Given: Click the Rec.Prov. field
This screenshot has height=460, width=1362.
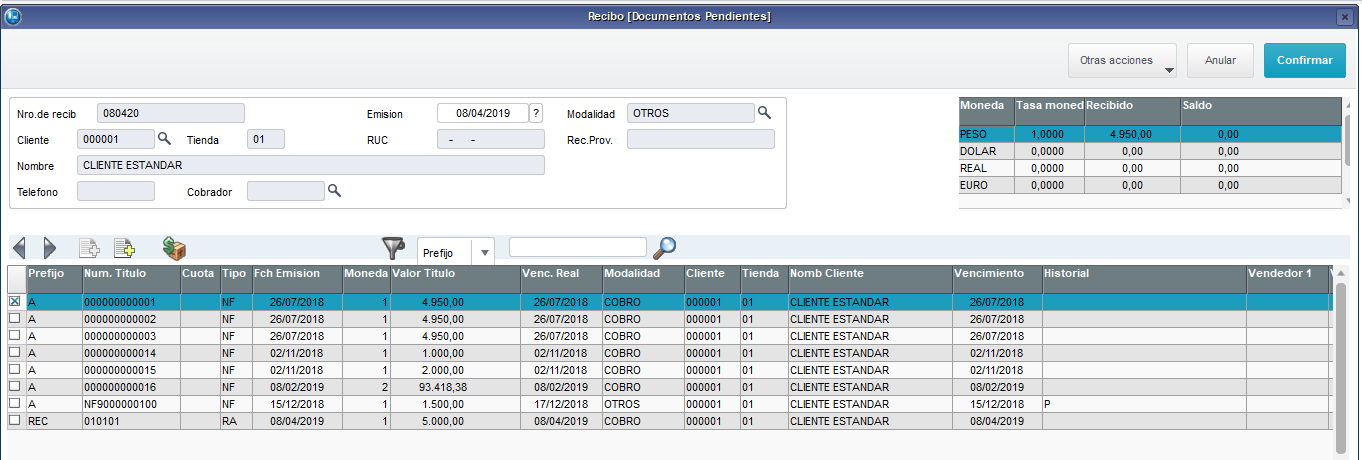Looking at the screenshot, I should click(701, 139).
